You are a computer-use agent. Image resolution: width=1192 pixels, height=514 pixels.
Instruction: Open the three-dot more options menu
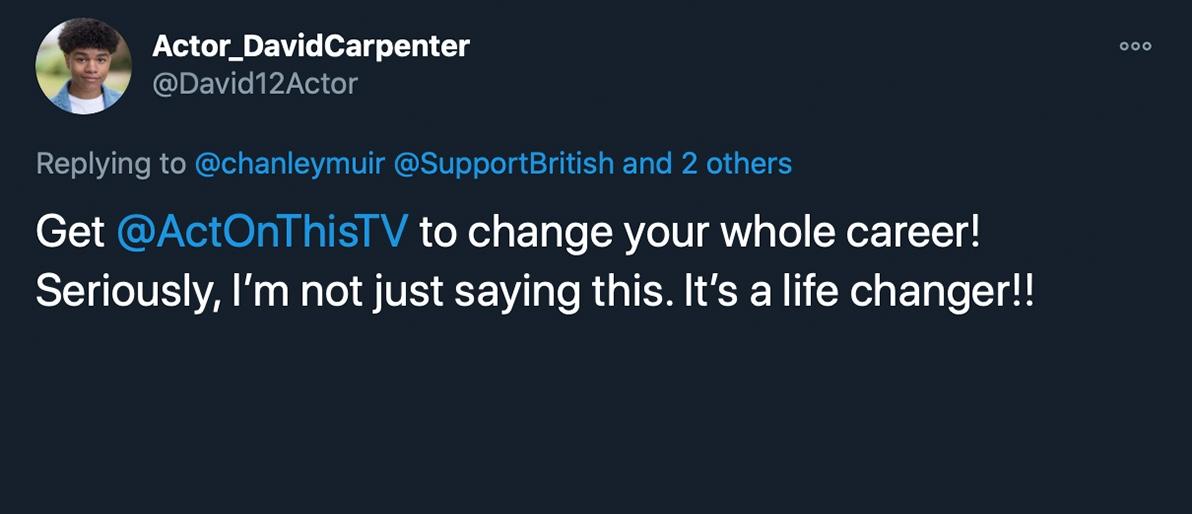pyautogui.click(x=1135, y=46)
